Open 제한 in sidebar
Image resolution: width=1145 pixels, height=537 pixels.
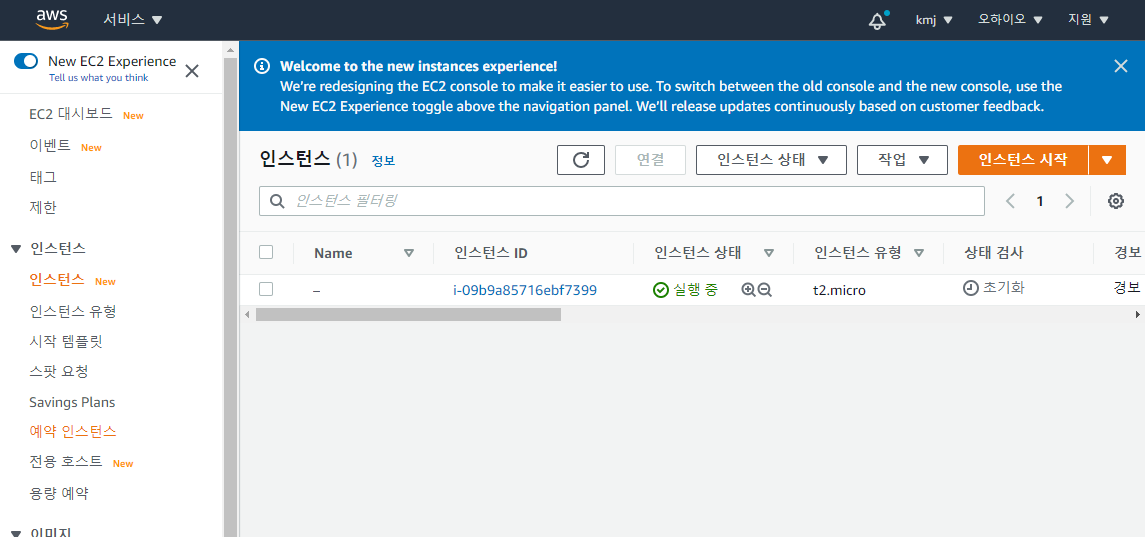coord(43,207)
